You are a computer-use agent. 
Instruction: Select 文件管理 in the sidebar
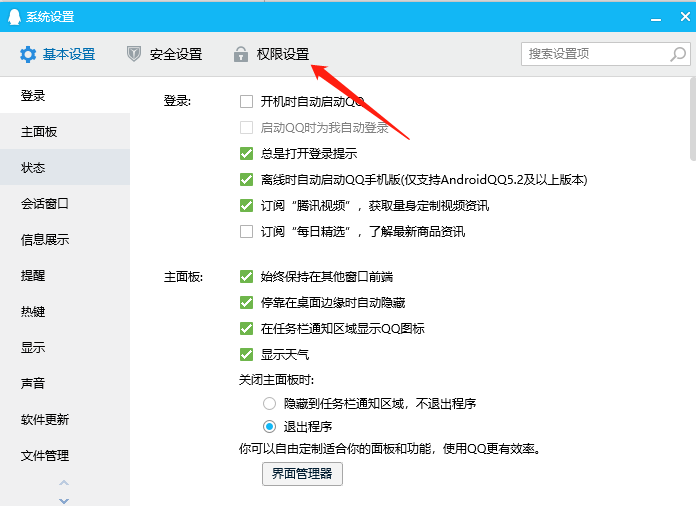[x=65, y=455]
